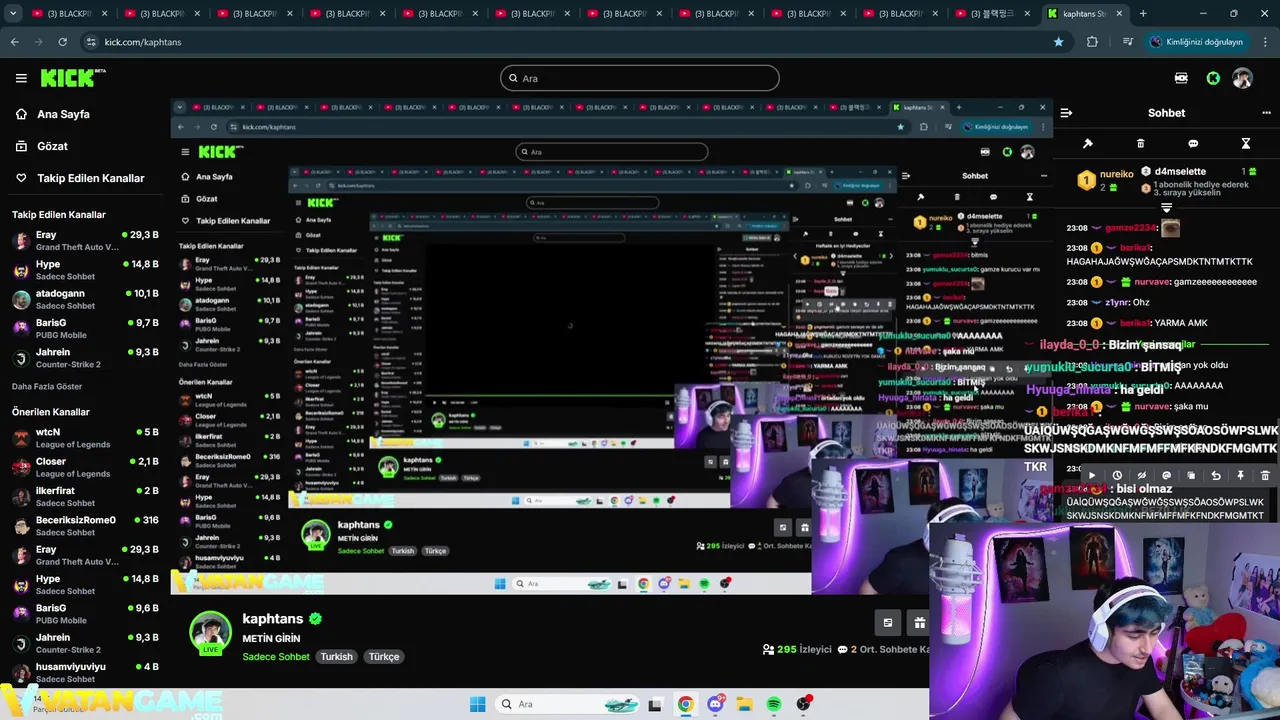Open the Windows Start menu
The height and width of the screenshot is (720, 1280).
click(x=477, y=704)
